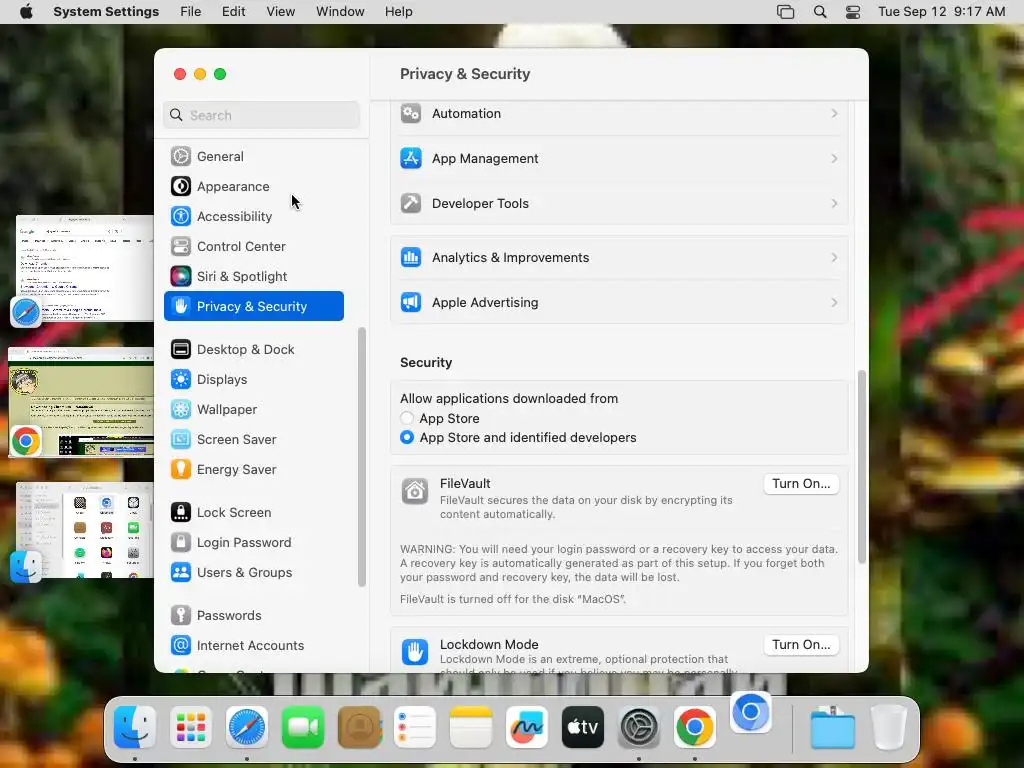Click the App Management icon

pyautogui.click(x=411, y=159)
